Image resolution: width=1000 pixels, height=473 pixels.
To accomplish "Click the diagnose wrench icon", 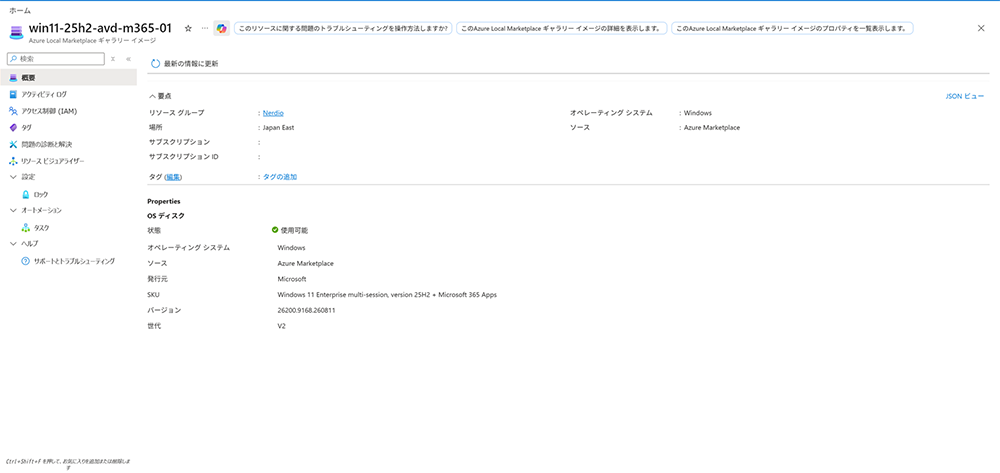I will (13, 145).
